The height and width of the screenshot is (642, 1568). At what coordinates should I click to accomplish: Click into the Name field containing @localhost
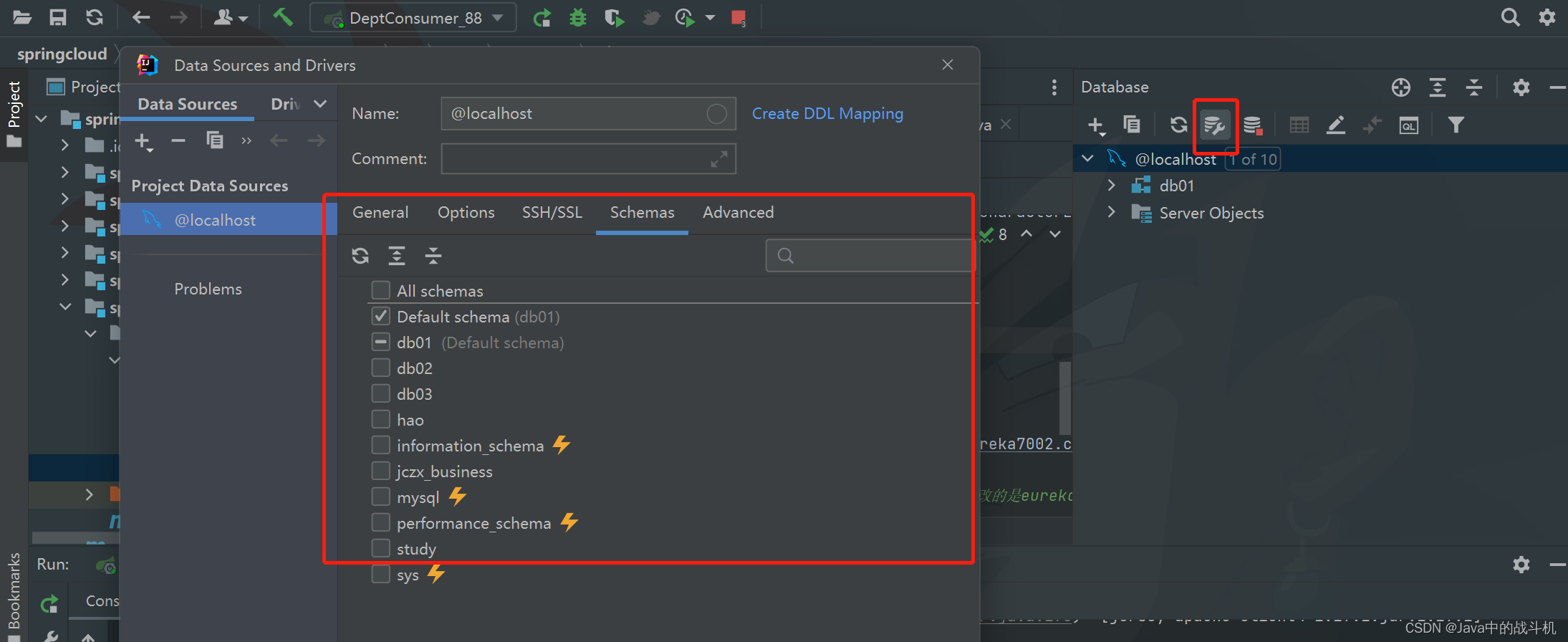pyautogui.click(x=588, y=113)
